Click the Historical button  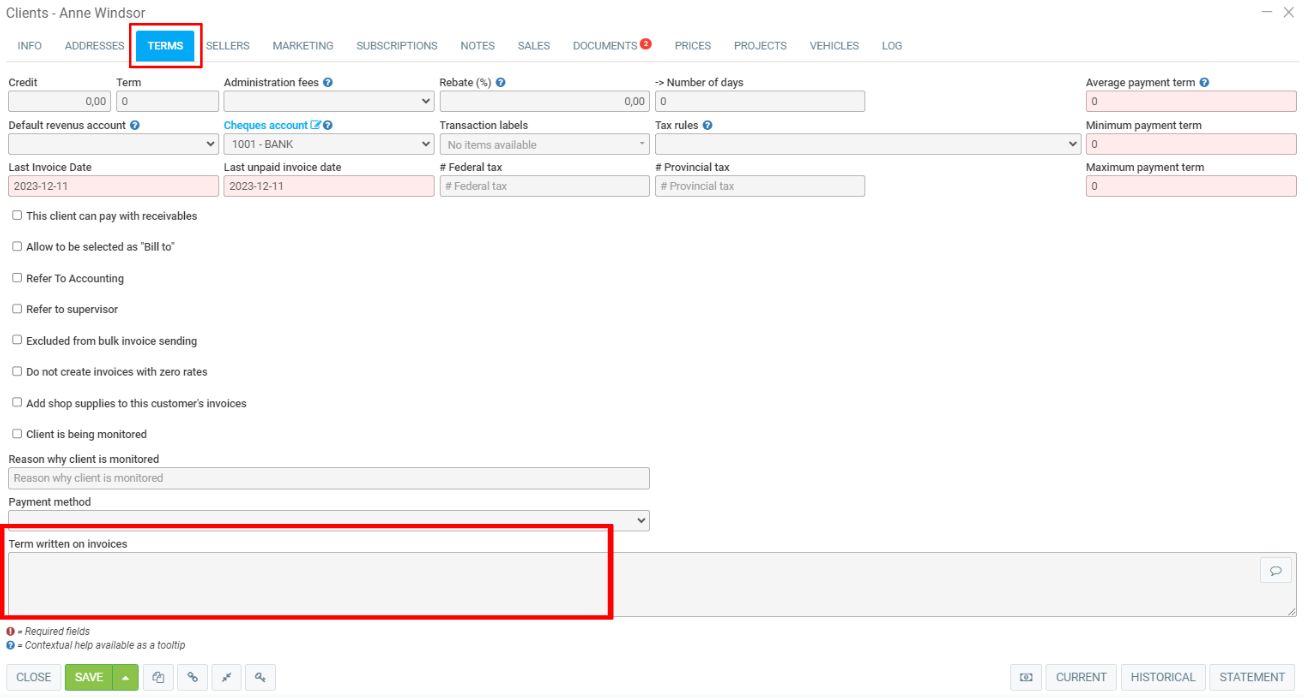tap(1162, 677)
